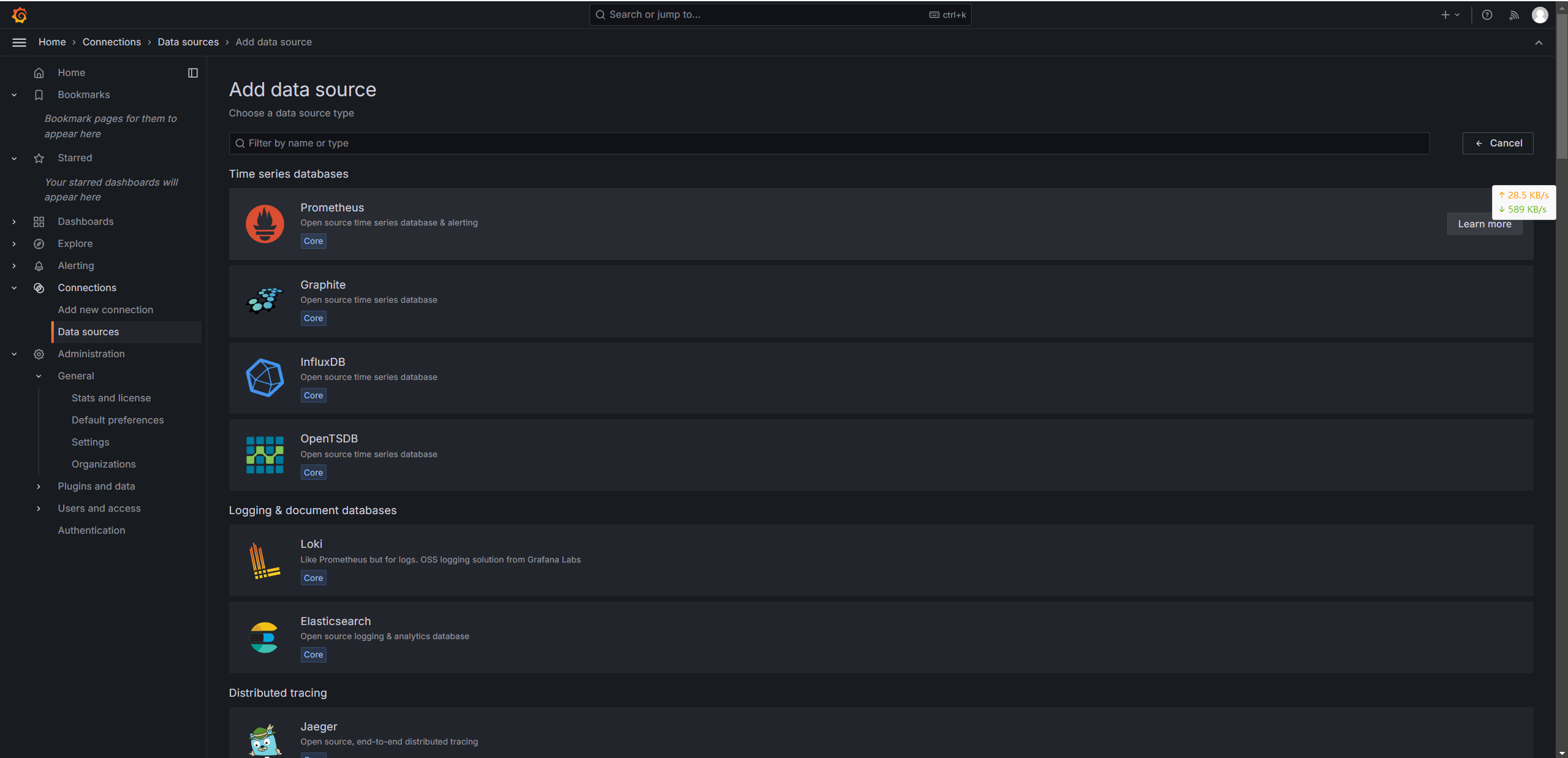Open the user profile avatar
1568x758 pixels.
[1540, 15]
